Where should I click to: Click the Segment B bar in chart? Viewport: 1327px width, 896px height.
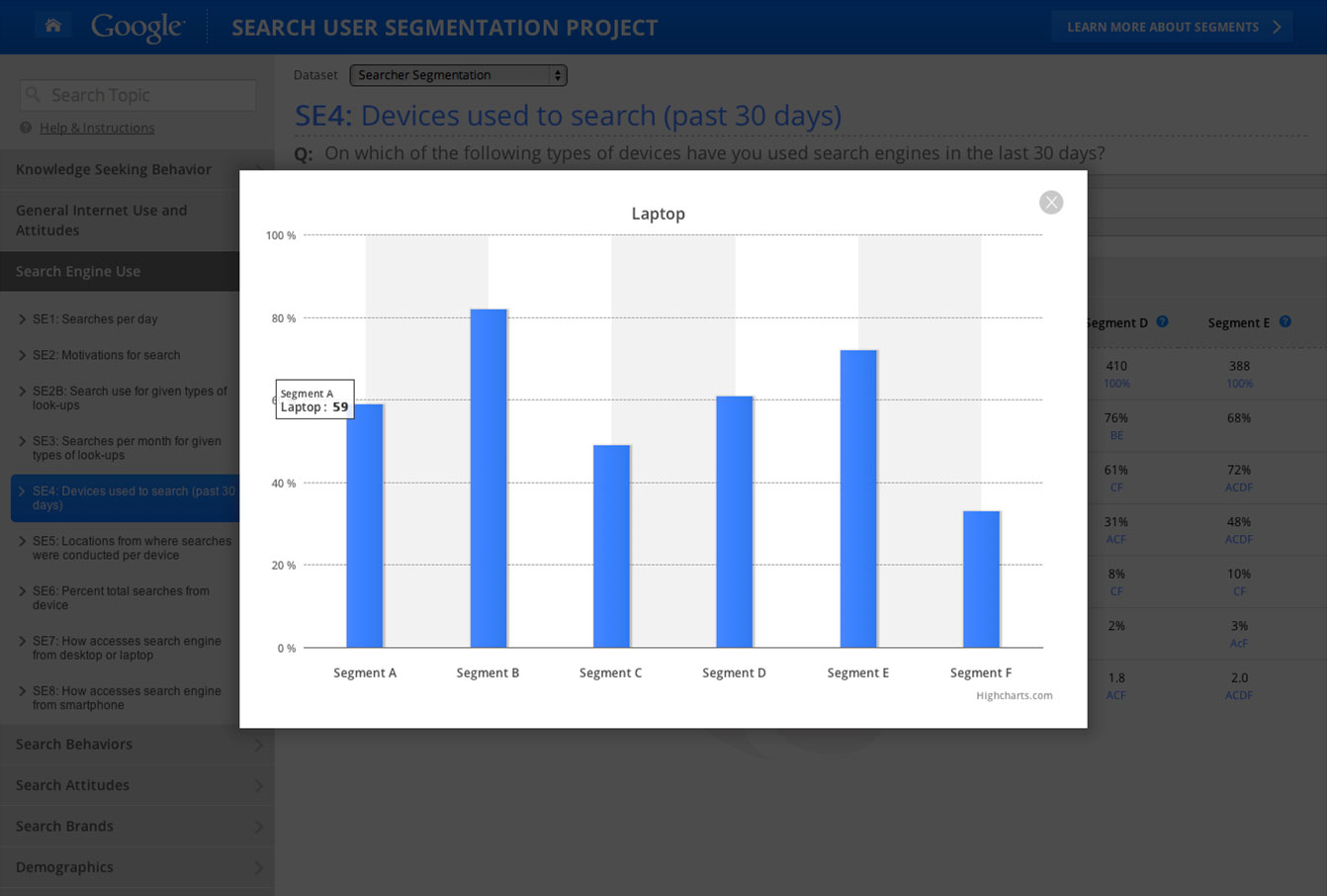pyautogui.click(x=488, y=479)
